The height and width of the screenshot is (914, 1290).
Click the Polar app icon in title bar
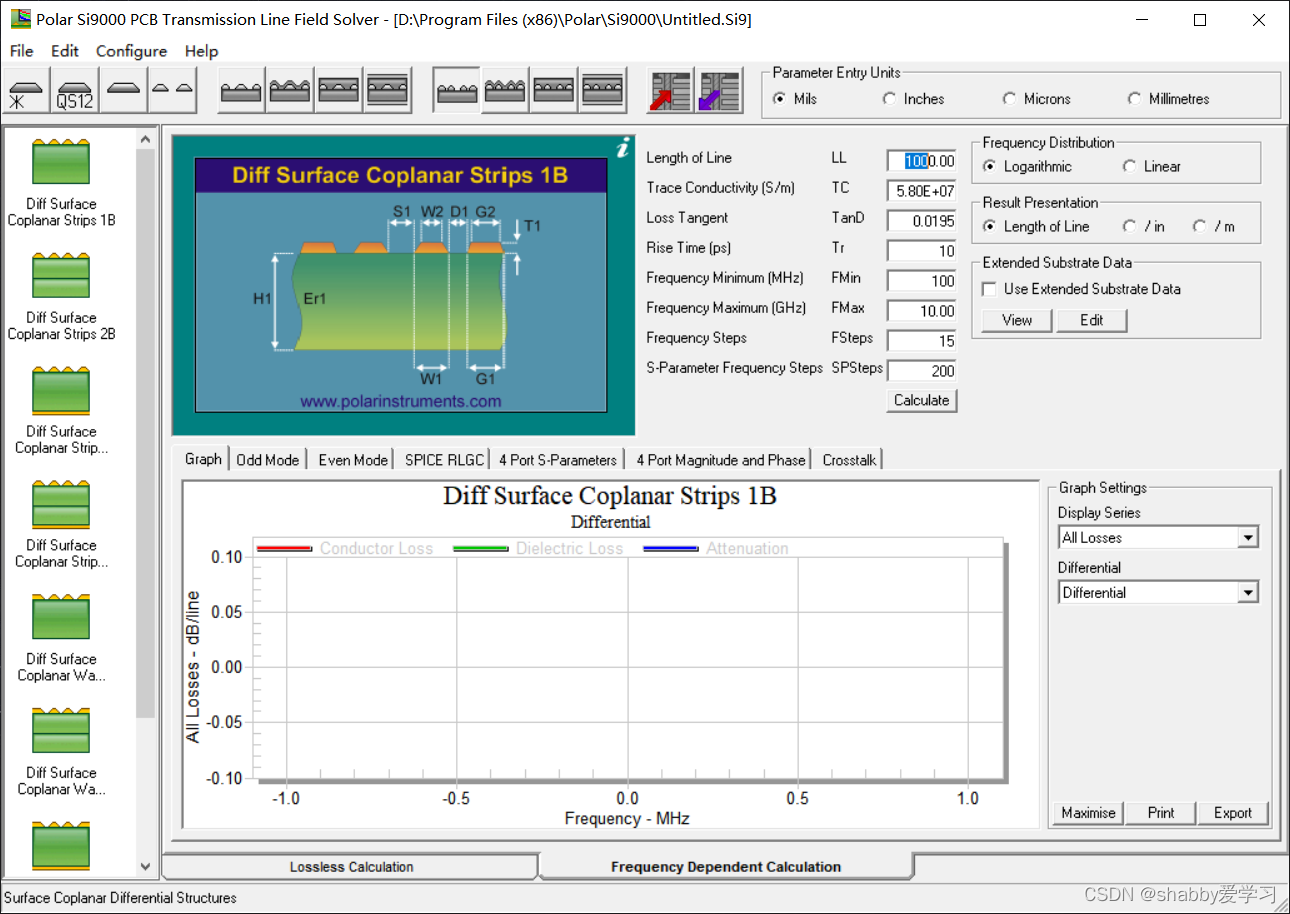point(20,19)
